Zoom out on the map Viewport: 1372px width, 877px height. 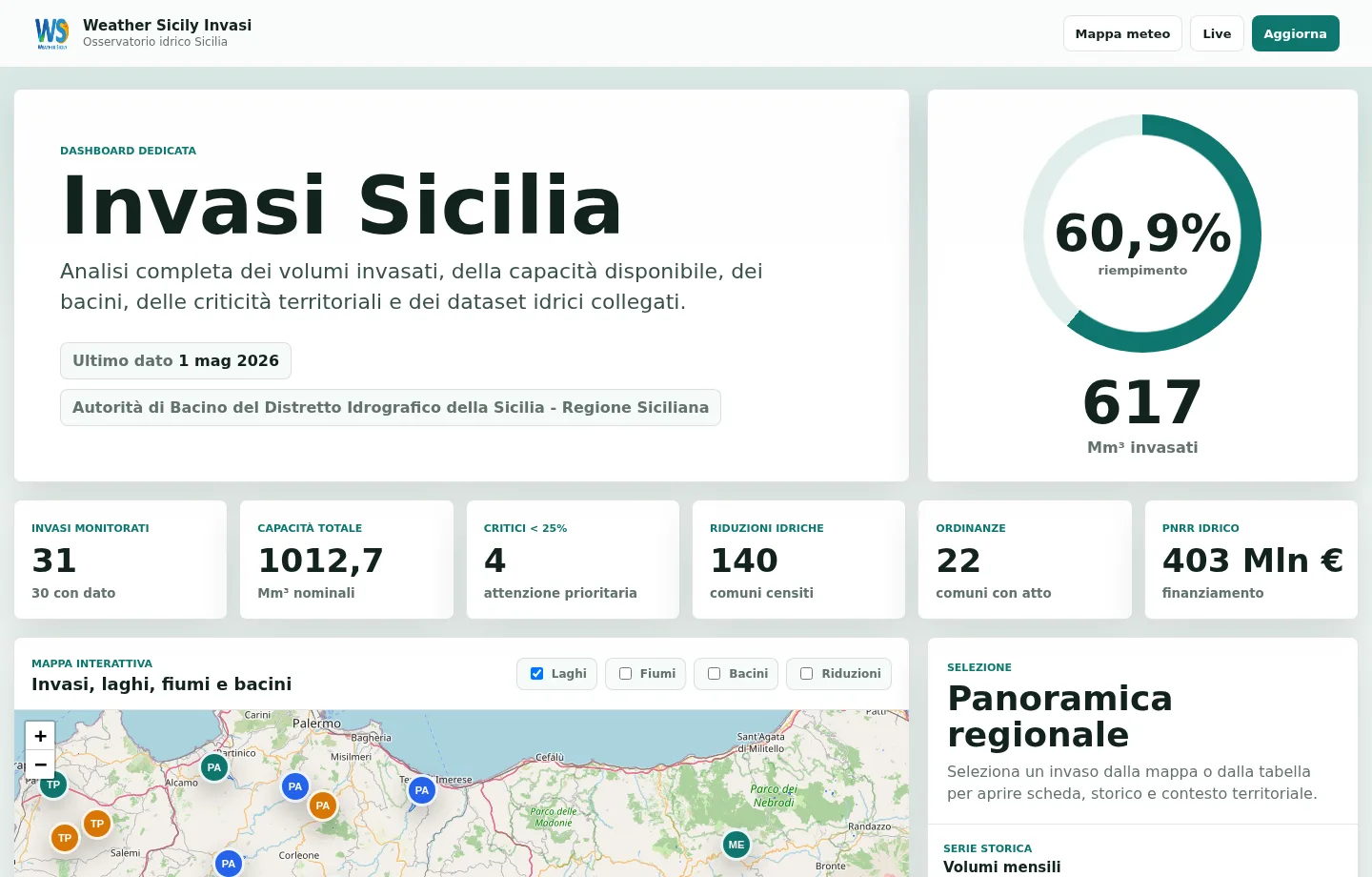(x=40, y=765)
